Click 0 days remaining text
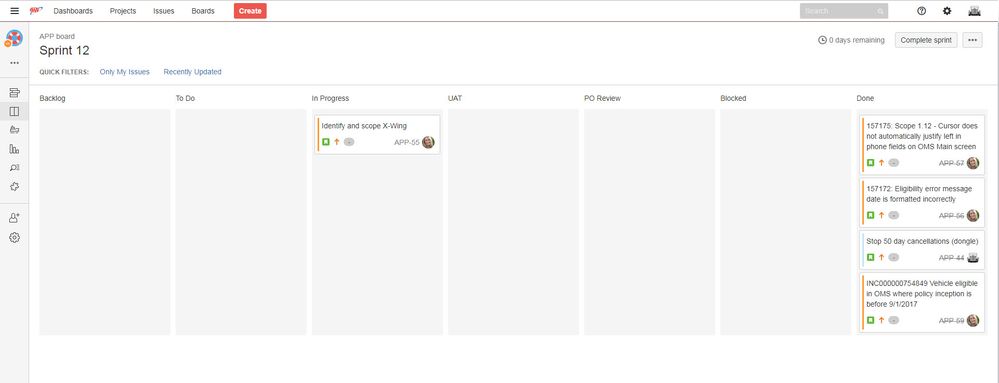This screenshot has height=383, width=999. click(x=856, y=40)
